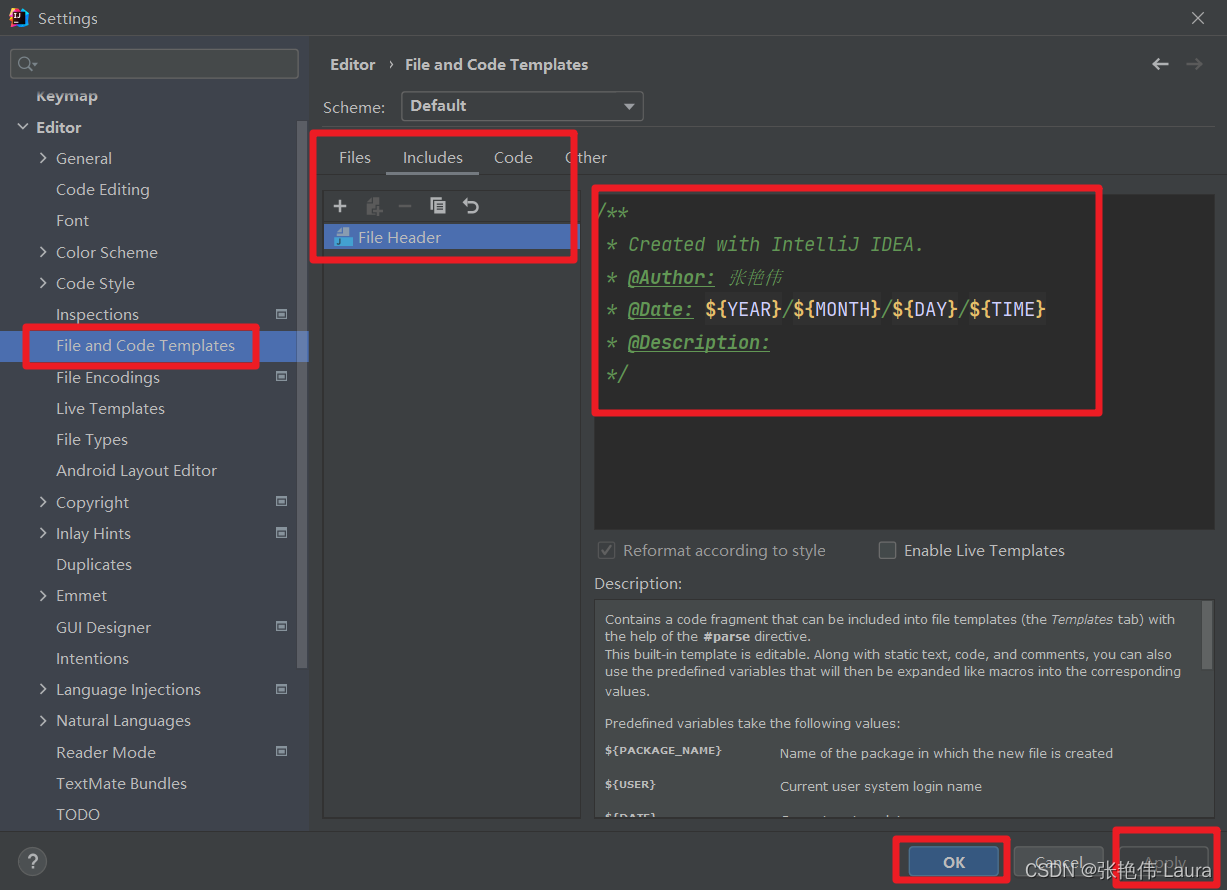Screen dimensions: 1227x890
Task: Click inside the template code editor
Action: click(x=904, y=360)
